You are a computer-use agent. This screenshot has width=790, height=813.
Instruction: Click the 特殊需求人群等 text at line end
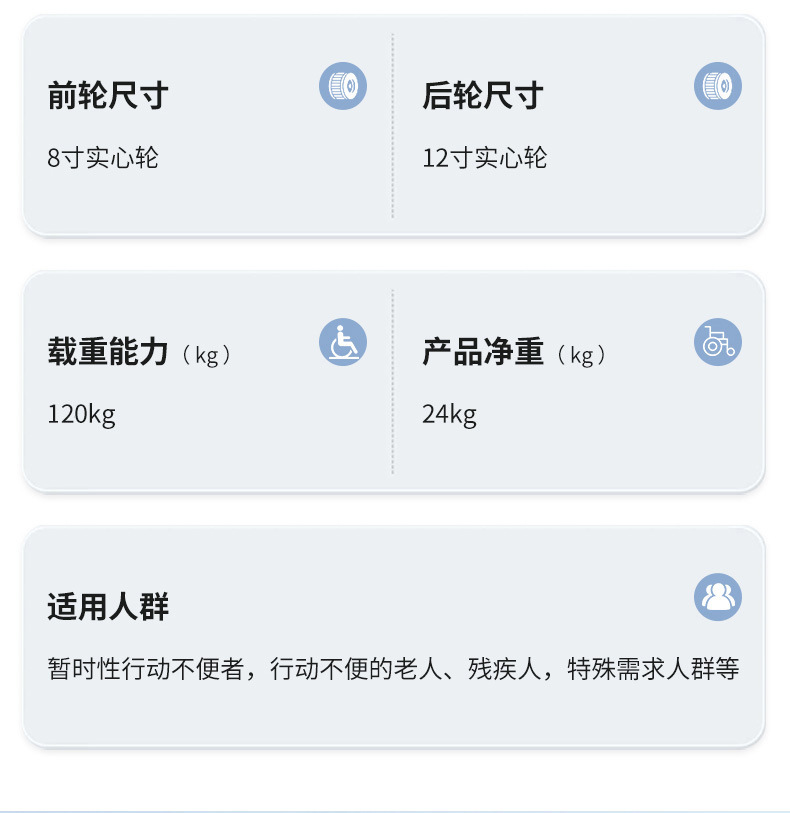pos(653,669)
